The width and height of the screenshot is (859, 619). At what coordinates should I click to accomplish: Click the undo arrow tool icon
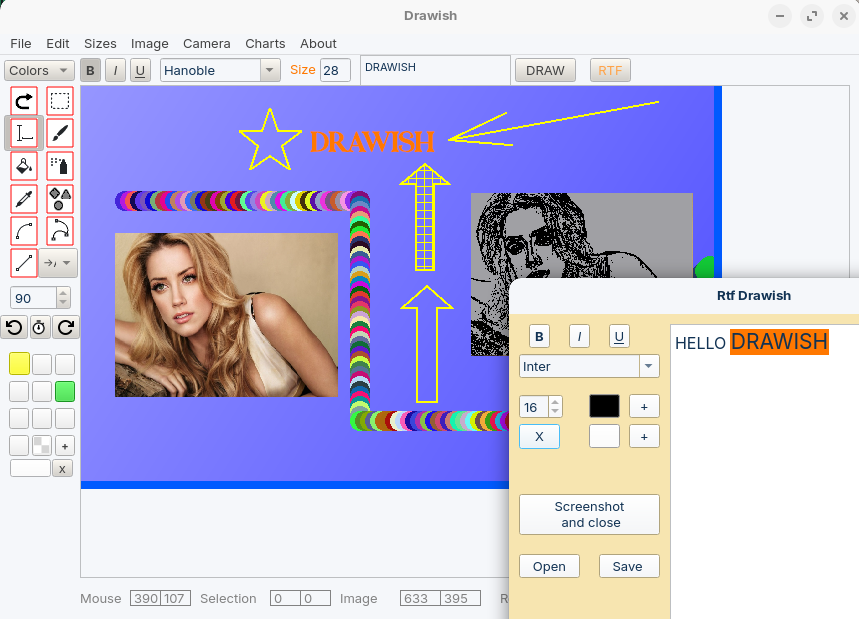coord(24,101)
